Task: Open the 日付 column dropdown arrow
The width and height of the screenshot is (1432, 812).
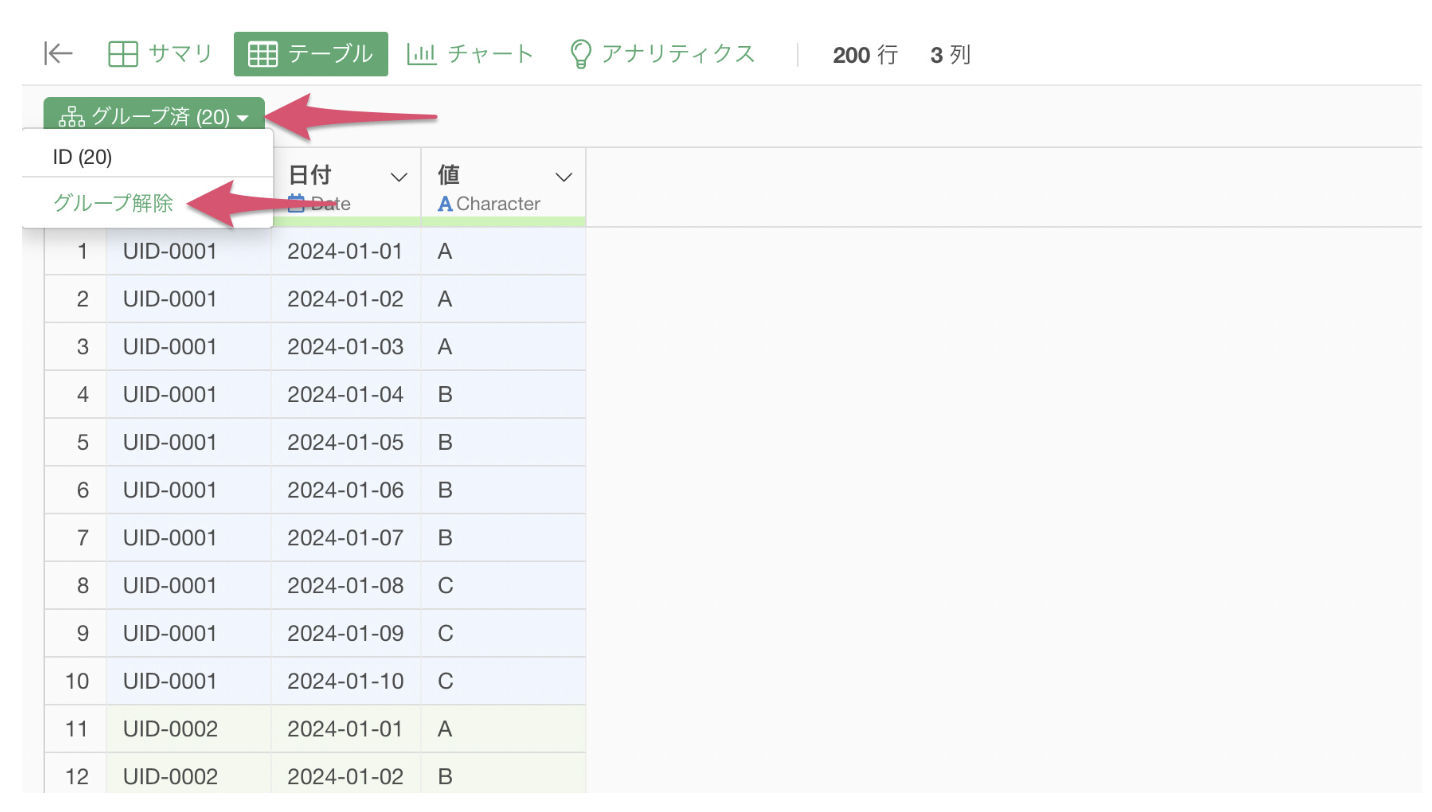Action: 399,177
